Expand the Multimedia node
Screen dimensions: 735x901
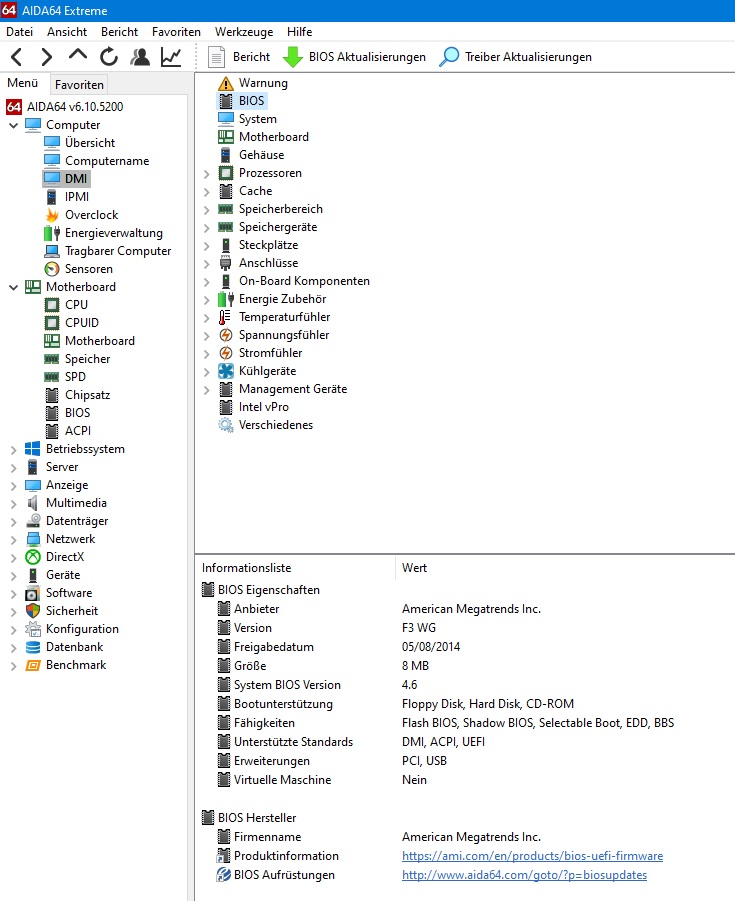pos(13,504)
